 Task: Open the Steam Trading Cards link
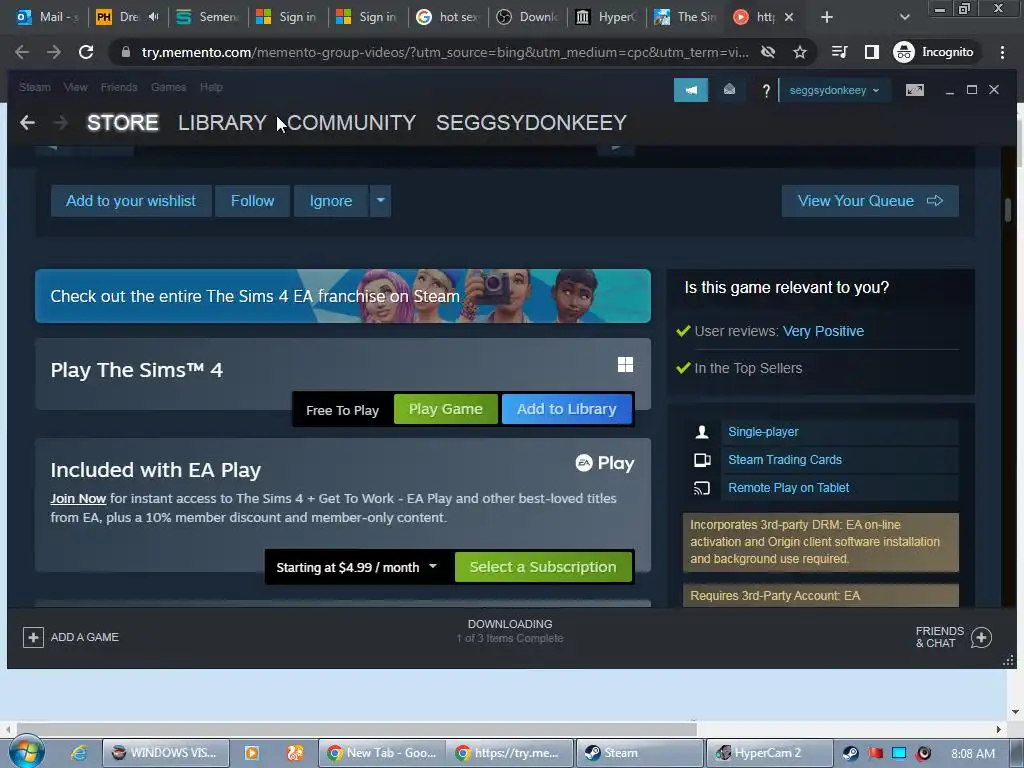784,460
